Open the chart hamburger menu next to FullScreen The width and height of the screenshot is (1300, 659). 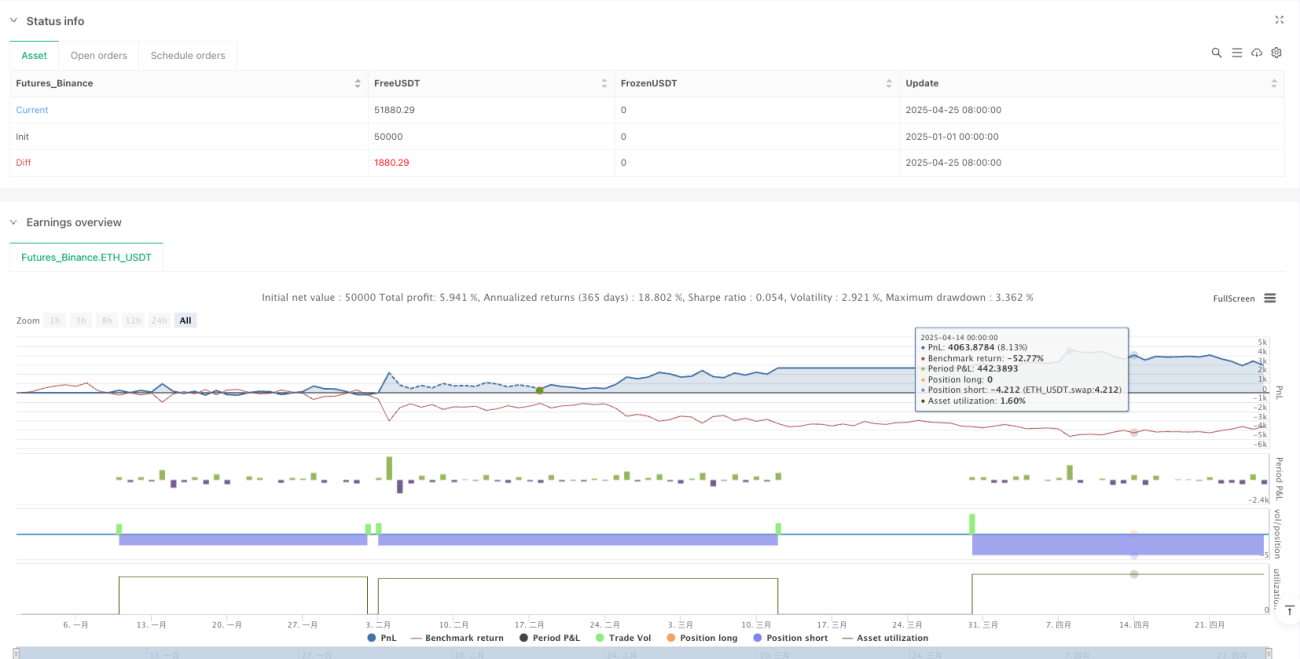pyautogui.click(x=1270, y=298)
